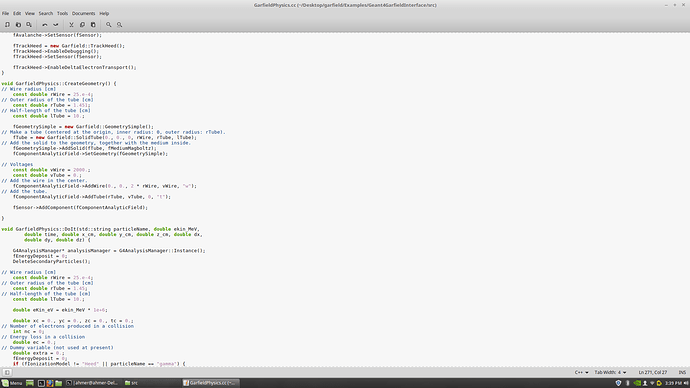Open the Linux Mint Menu
The height and width of the screenshot is (388, 690).
point(12,383)
